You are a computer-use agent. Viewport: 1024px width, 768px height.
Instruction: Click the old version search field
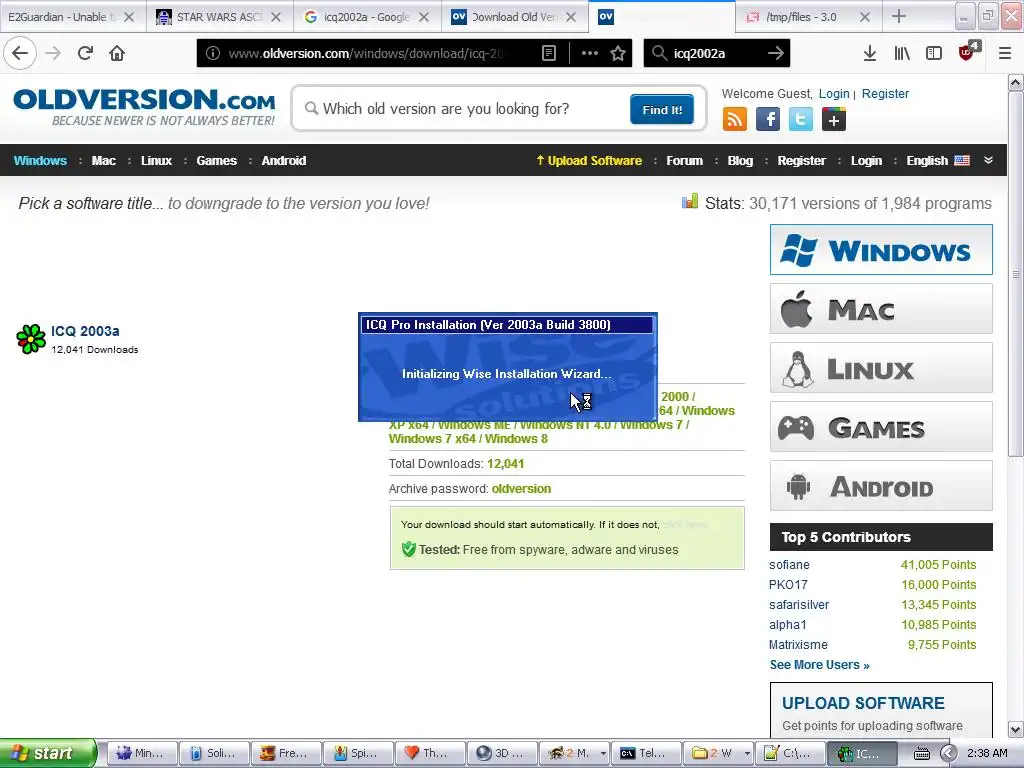pos(464,109)
